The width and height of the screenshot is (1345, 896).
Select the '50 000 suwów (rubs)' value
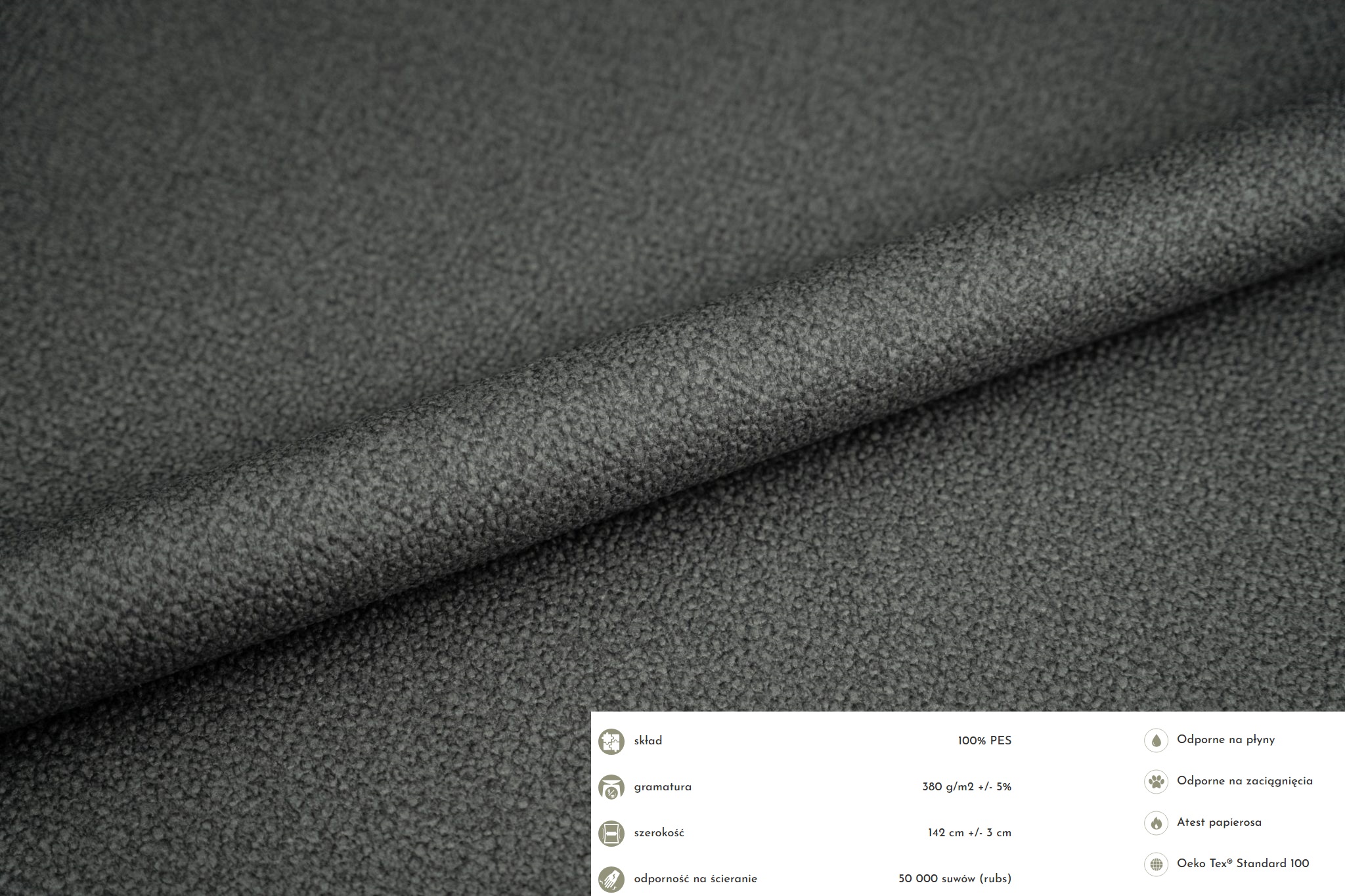tap(955, 879)
